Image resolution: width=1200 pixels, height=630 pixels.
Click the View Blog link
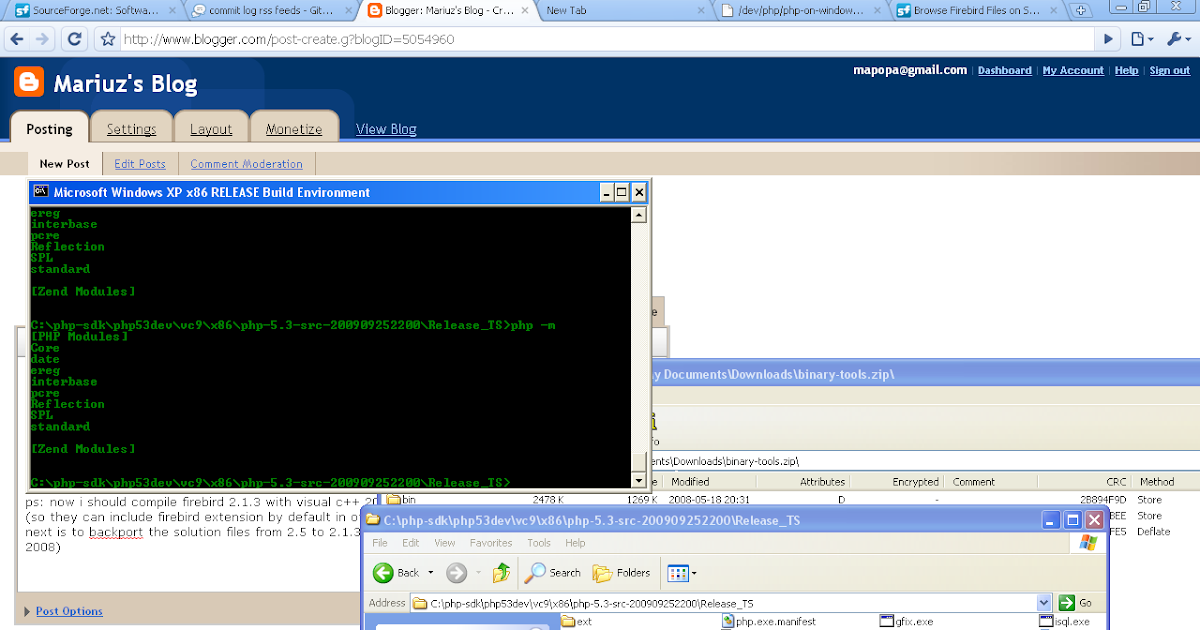pyautogui.click(x=385, y=129)
